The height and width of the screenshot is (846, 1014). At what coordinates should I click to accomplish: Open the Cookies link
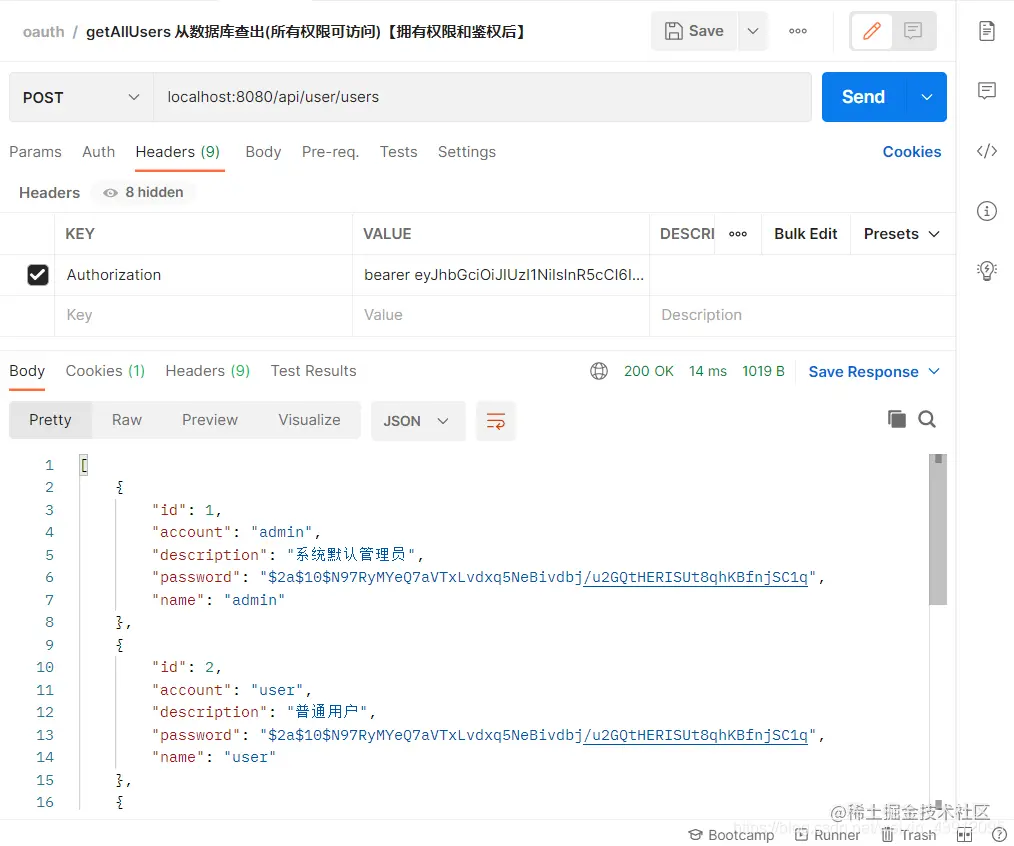[x=912, y=152]
